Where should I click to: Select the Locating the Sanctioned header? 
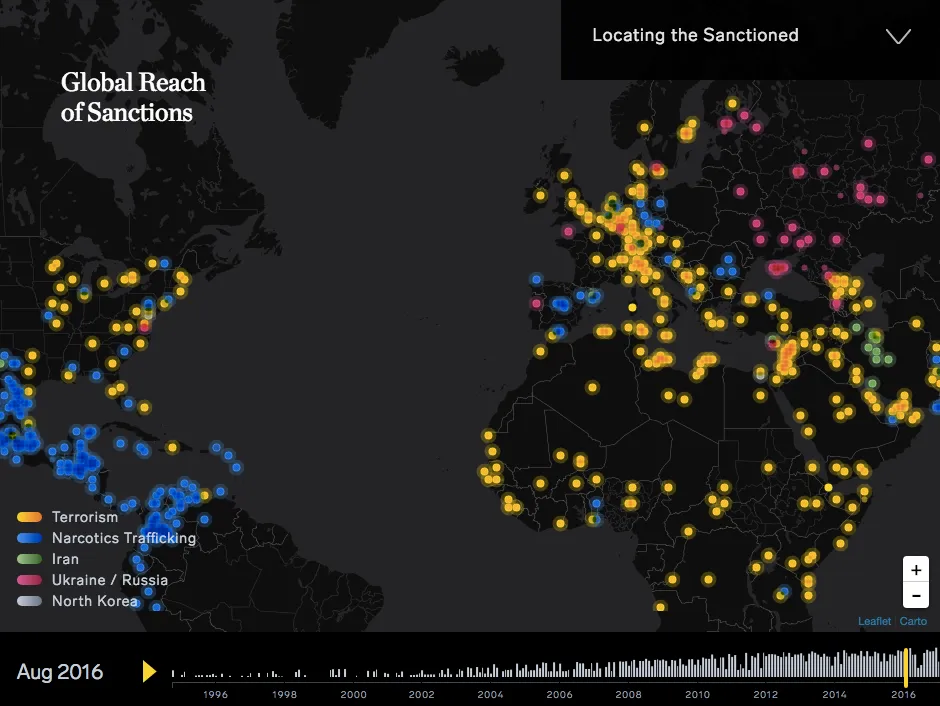695,35
